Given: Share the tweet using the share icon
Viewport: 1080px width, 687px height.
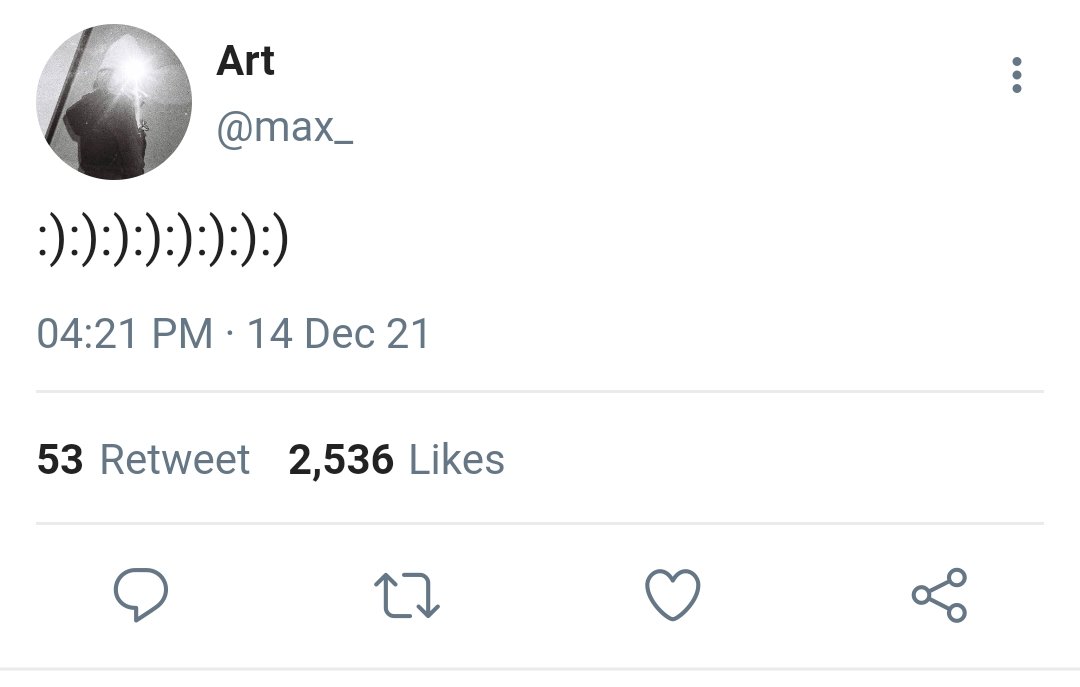Looking at the screenshot, I should pyautogui.click(x=939, y=595).
